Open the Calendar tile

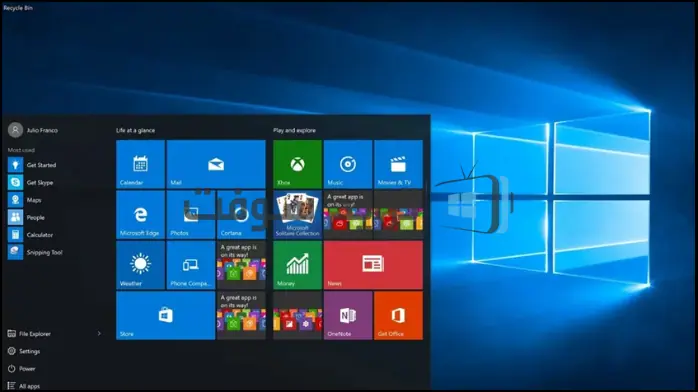(x=140, y=164)
